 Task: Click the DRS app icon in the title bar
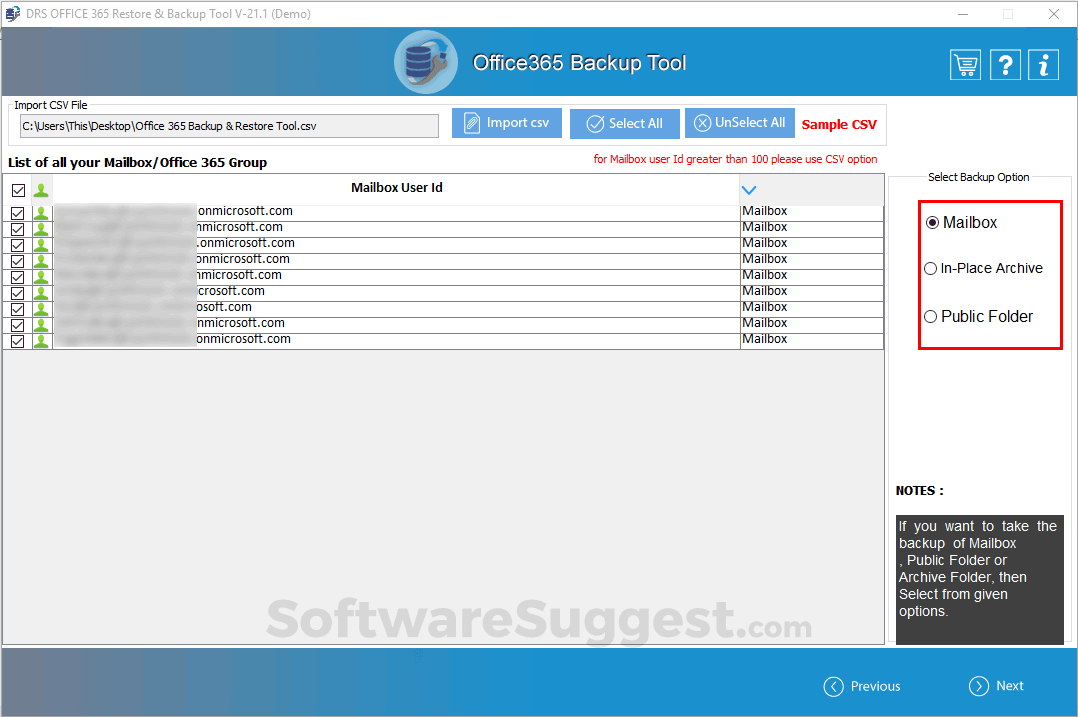coord(12,13)
